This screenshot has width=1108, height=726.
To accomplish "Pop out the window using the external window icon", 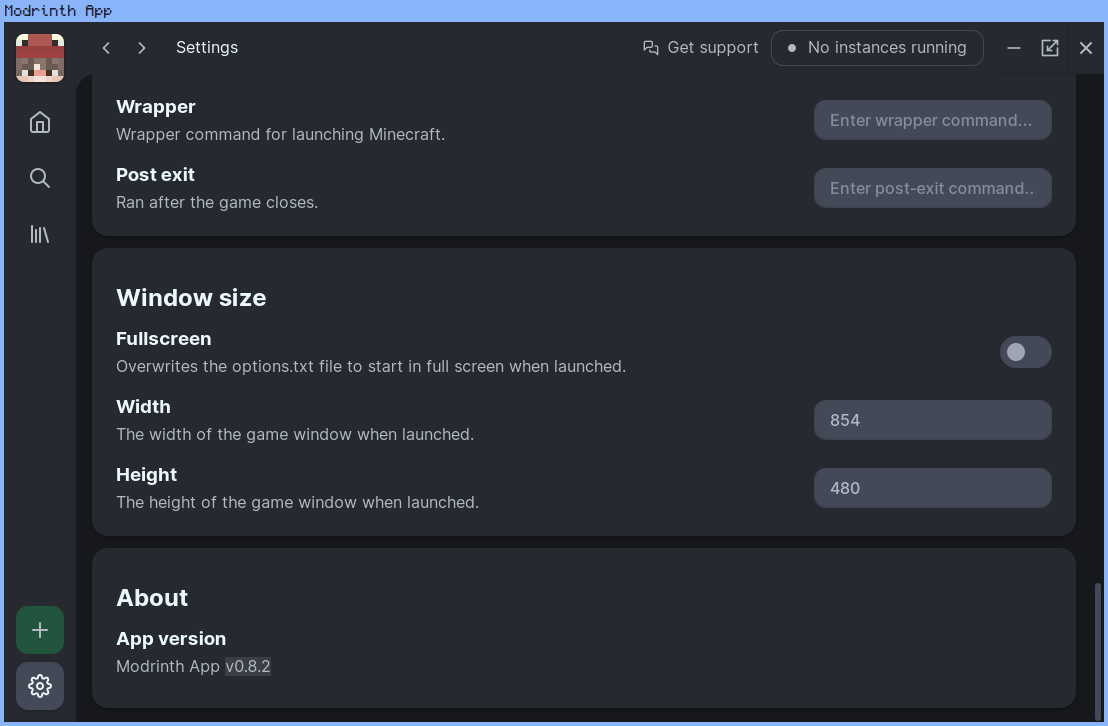I will pos(1049,47).
